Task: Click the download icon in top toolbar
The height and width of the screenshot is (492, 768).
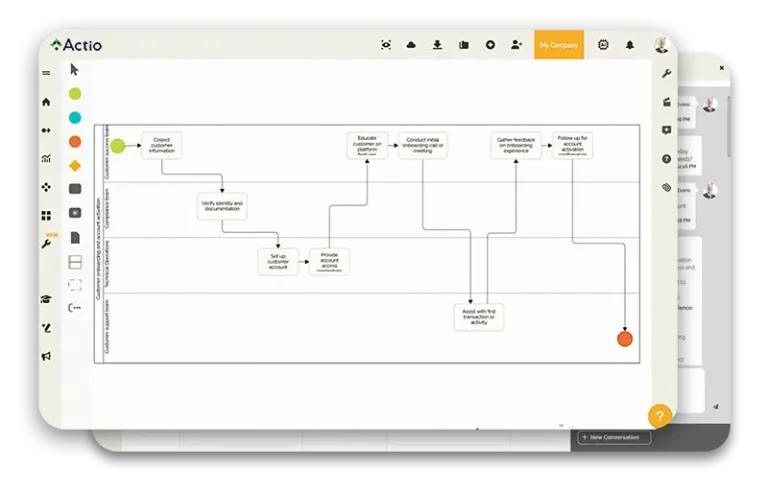Action: [437, 45]
